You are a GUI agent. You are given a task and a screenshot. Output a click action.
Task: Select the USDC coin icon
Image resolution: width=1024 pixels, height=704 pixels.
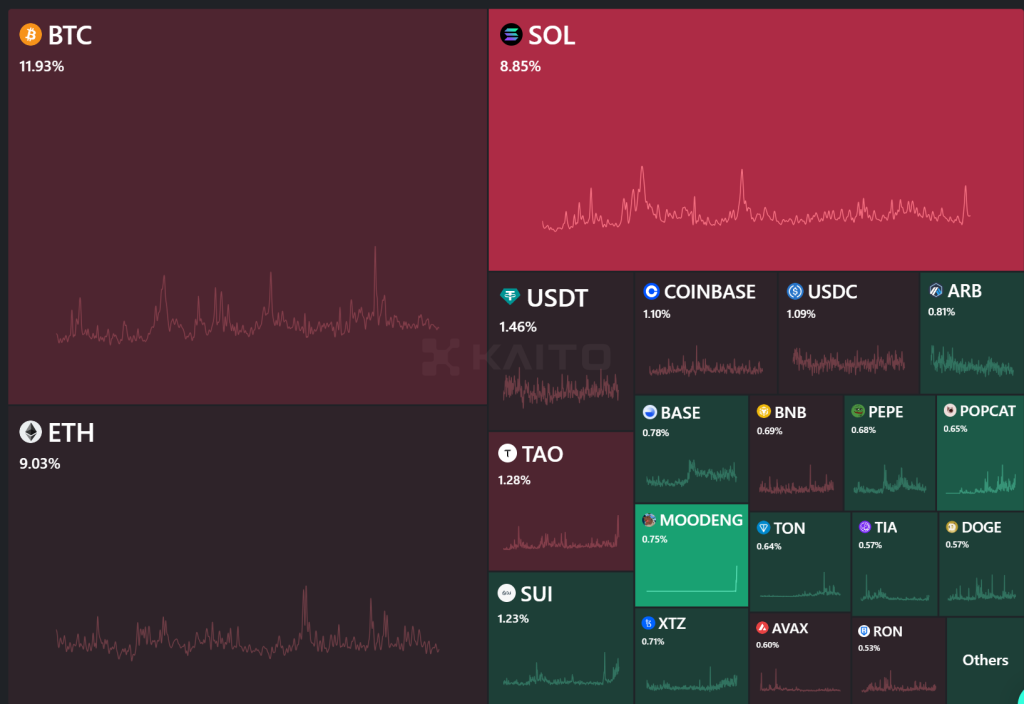795,292
